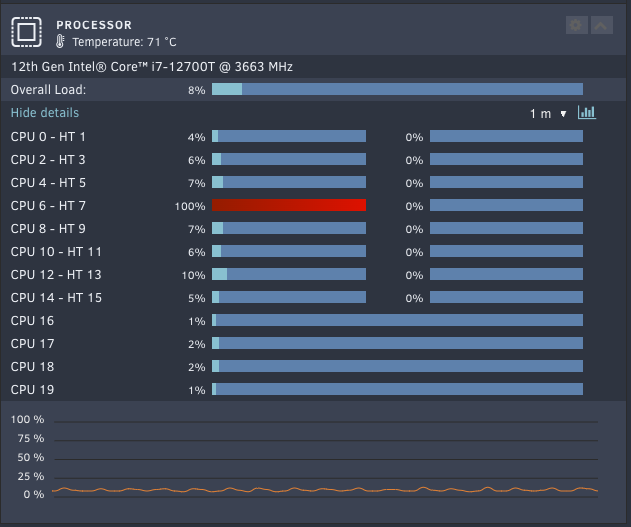
Task: Click the CPU 16 full-width load bar
Action: tap(397, 320)
